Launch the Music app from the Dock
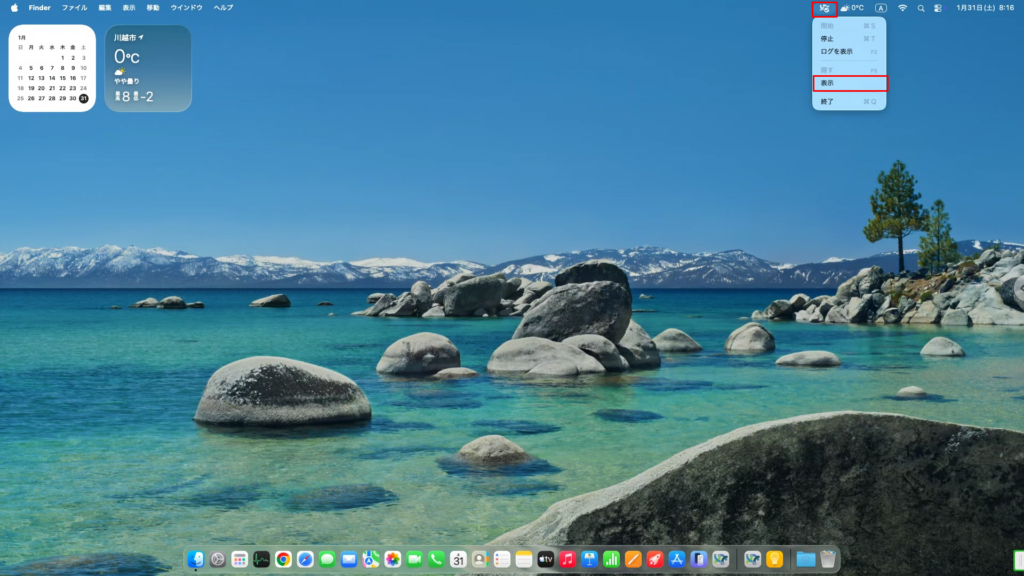Viewport: 1024px width, 576px height. point(568,560)
